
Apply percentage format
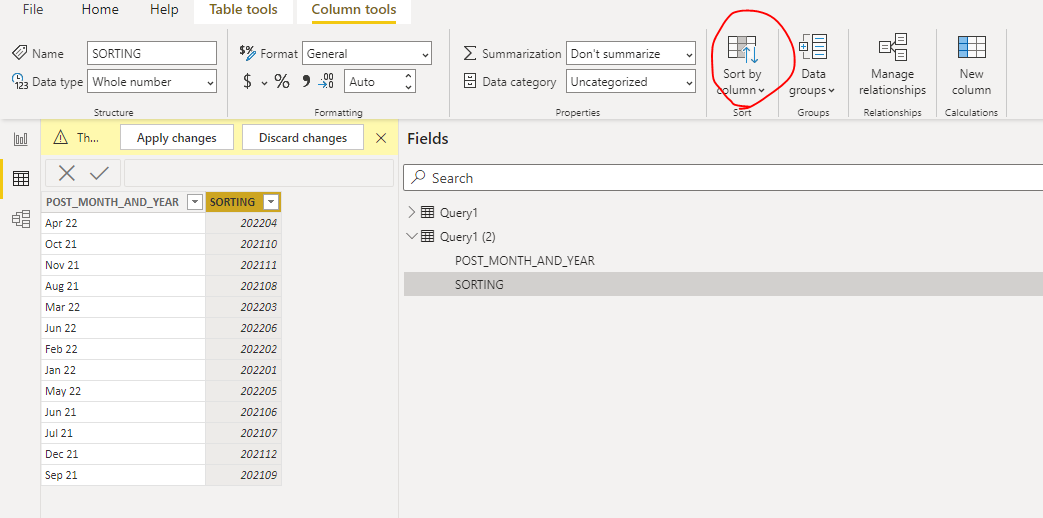pos(282,82)
